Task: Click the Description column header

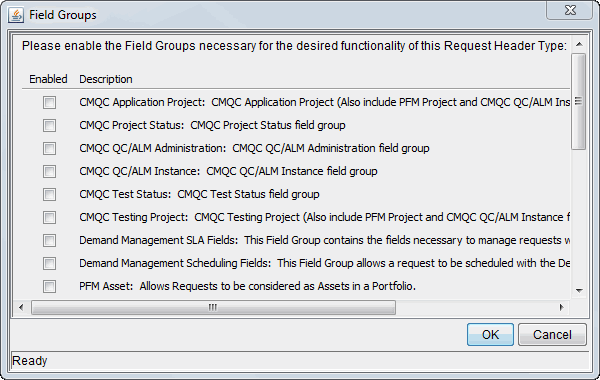Action: [106, 79]
